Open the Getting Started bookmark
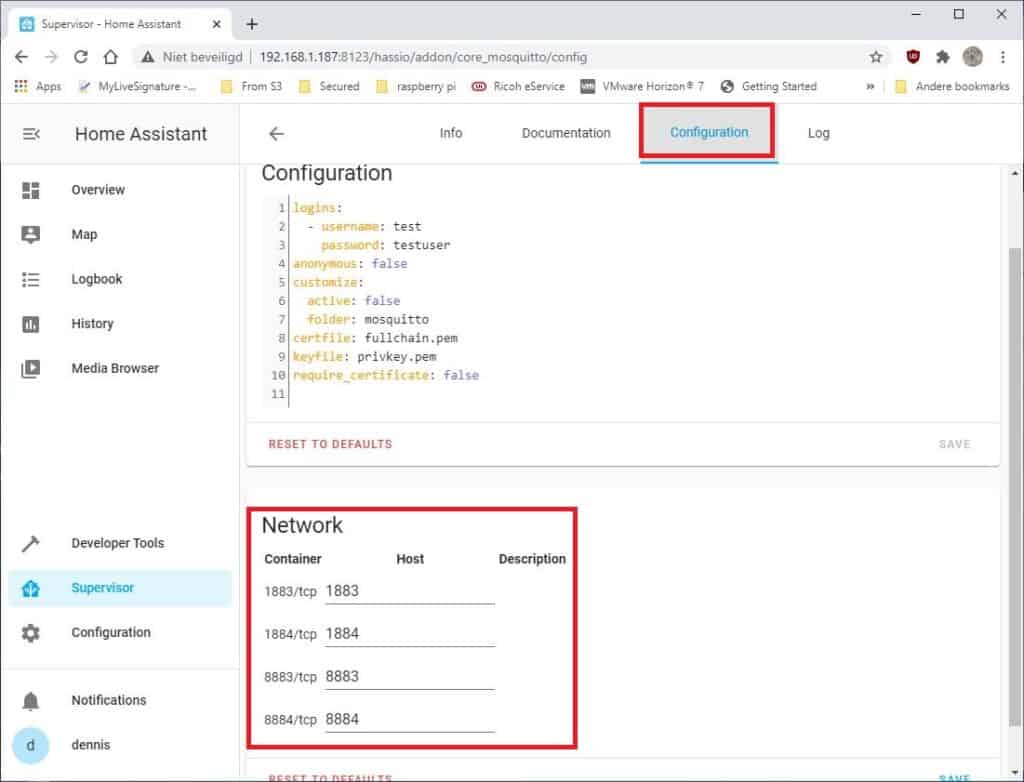The width and height of the screenshot is (1024, 782). (769, 86)
